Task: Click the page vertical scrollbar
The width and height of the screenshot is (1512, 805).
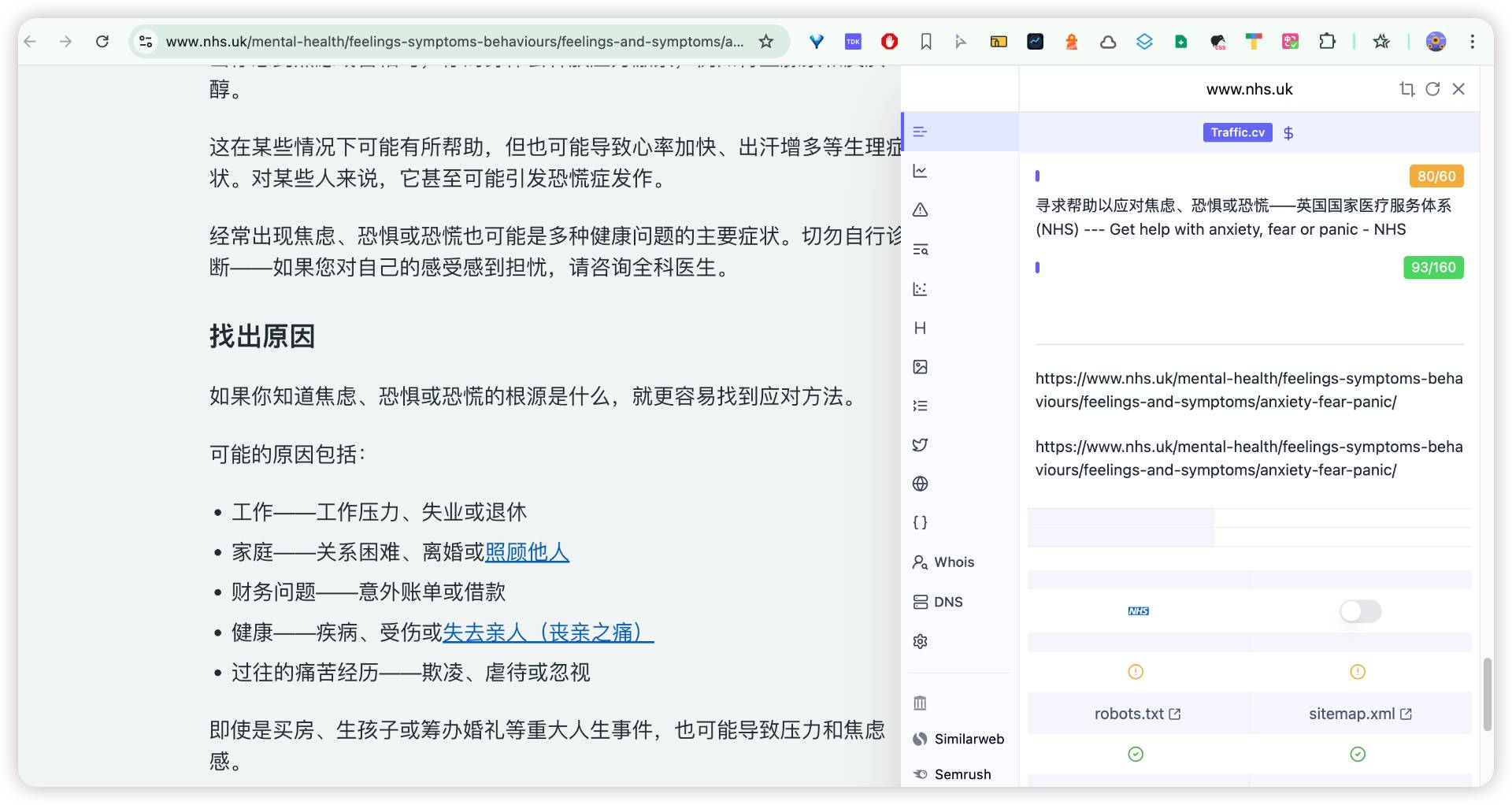Action: point(1488,693)
